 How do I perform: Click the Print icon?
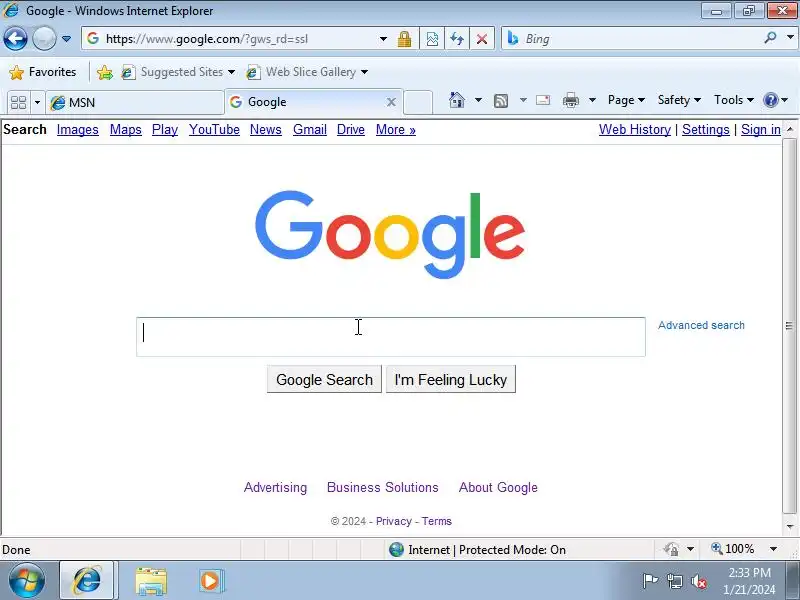[570, 100]
